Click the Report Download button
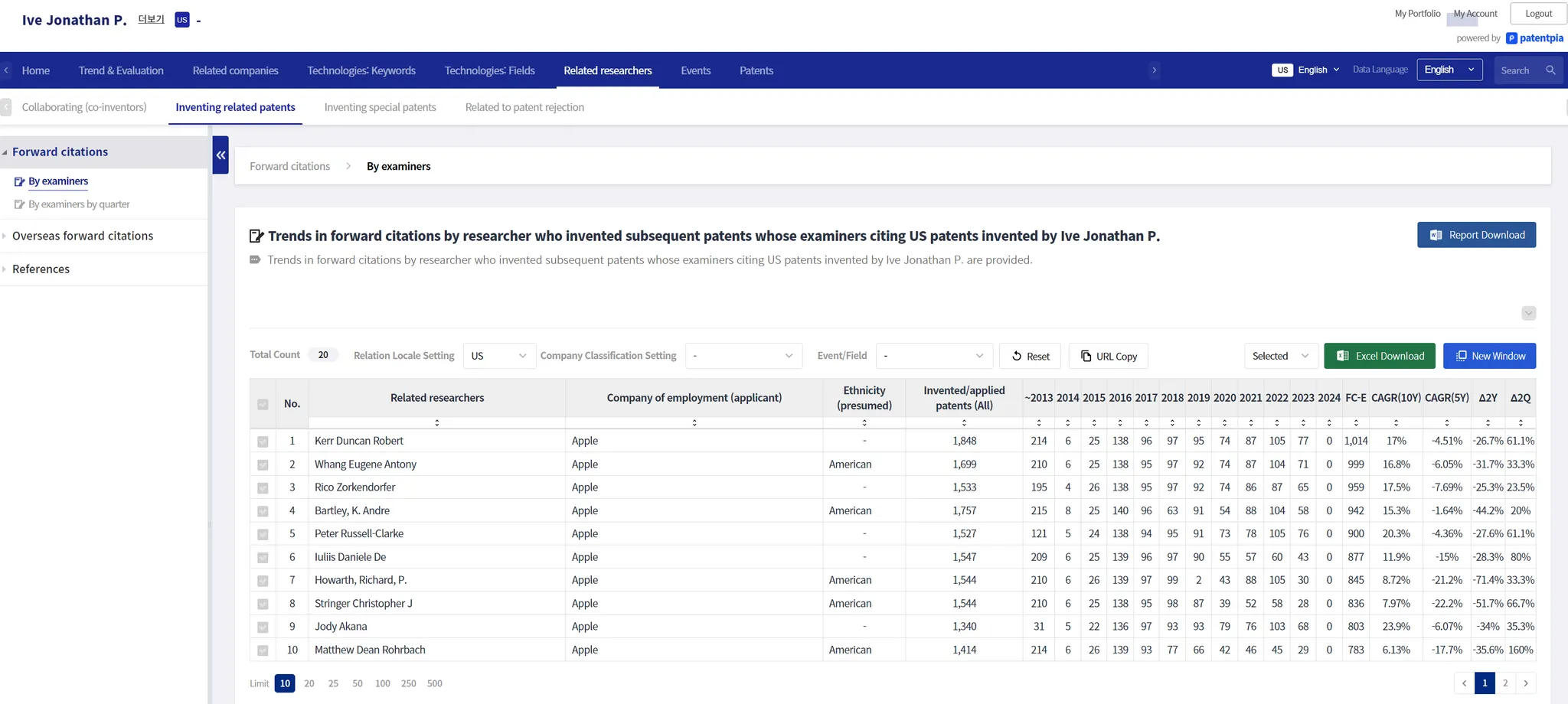This screenshot has height=704, width=1568. click(1475, 235)
